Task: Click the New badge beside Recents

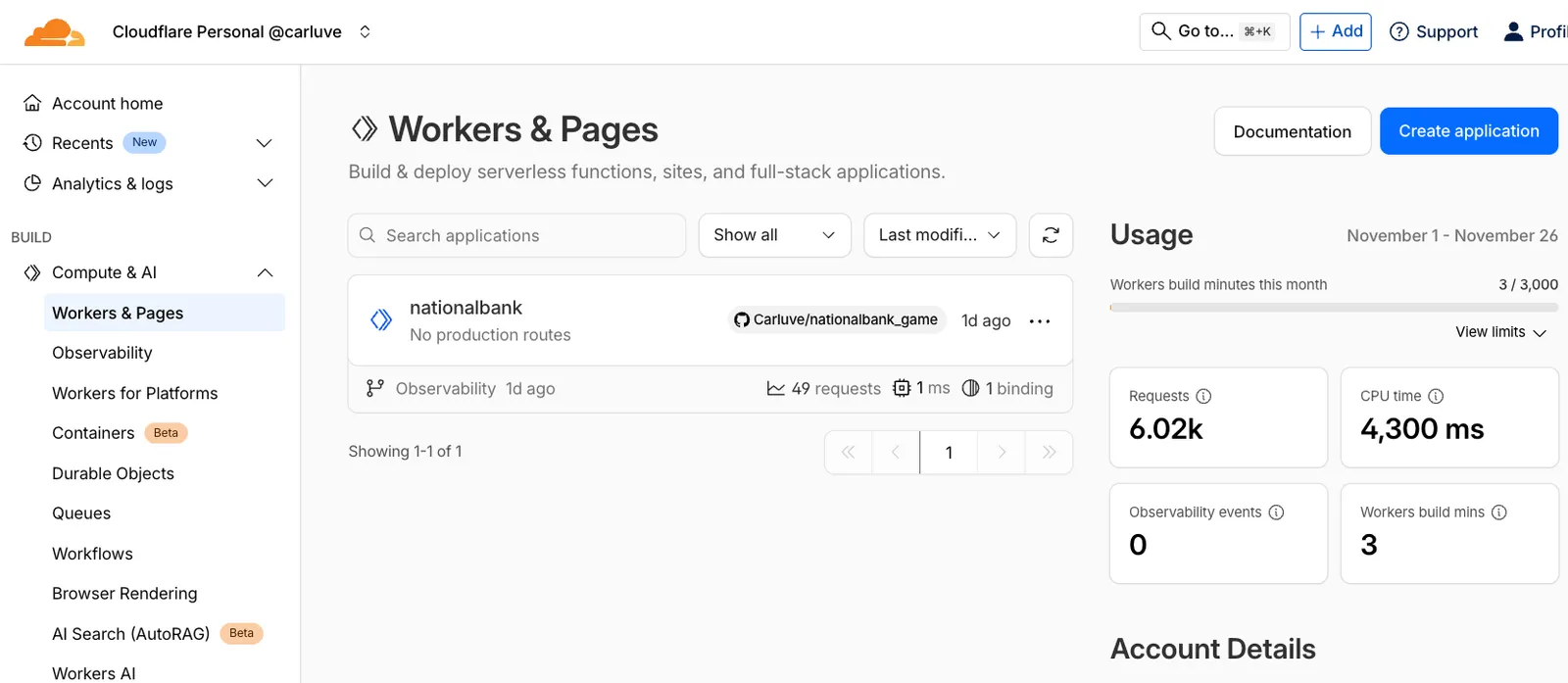Action: [144, 142]
